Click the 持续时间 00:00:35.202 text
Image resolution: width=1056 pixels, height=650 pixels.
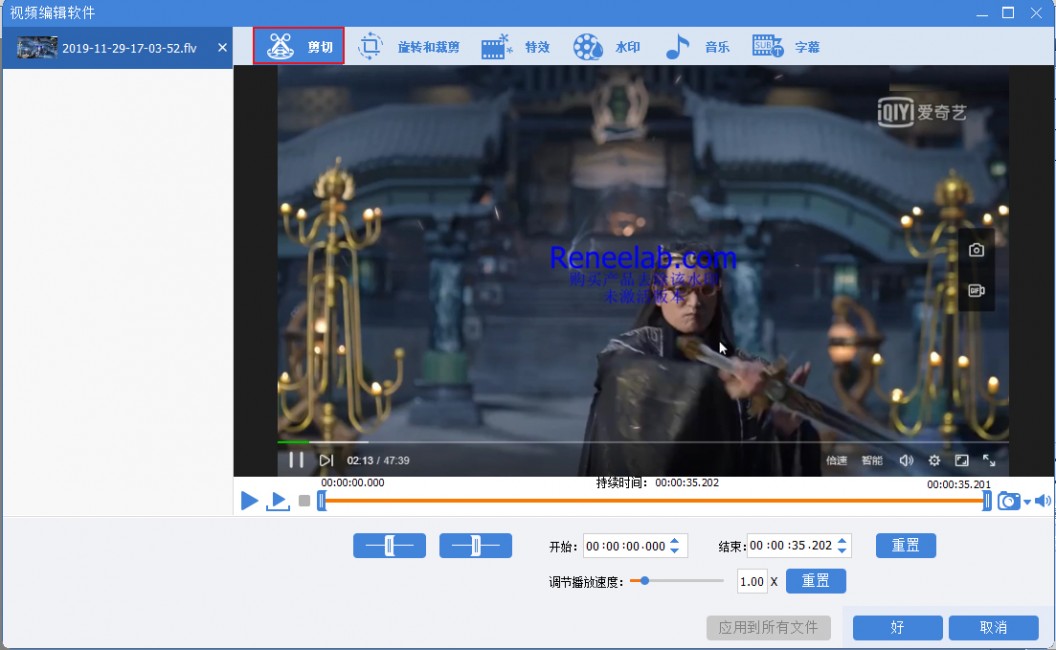[x=657, y=483]
